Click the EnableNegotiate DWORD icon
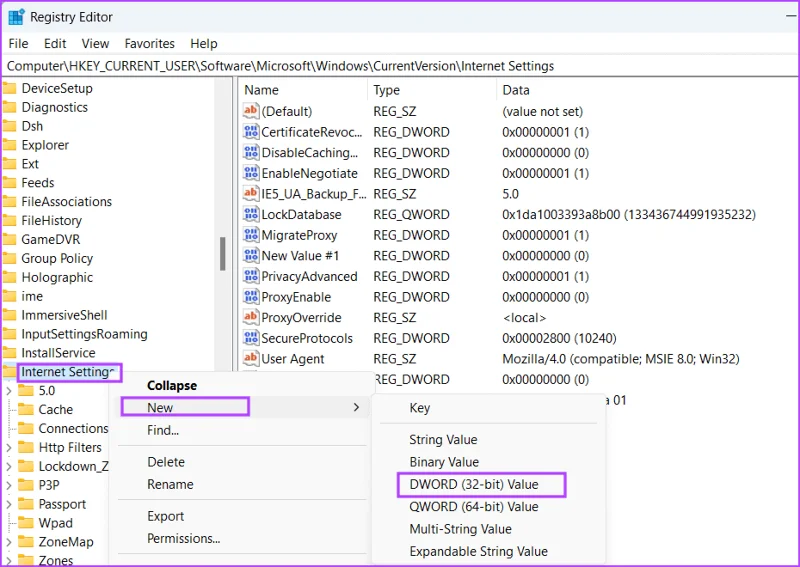Screen dimensions: 800x567 click(x=251, y=173)
